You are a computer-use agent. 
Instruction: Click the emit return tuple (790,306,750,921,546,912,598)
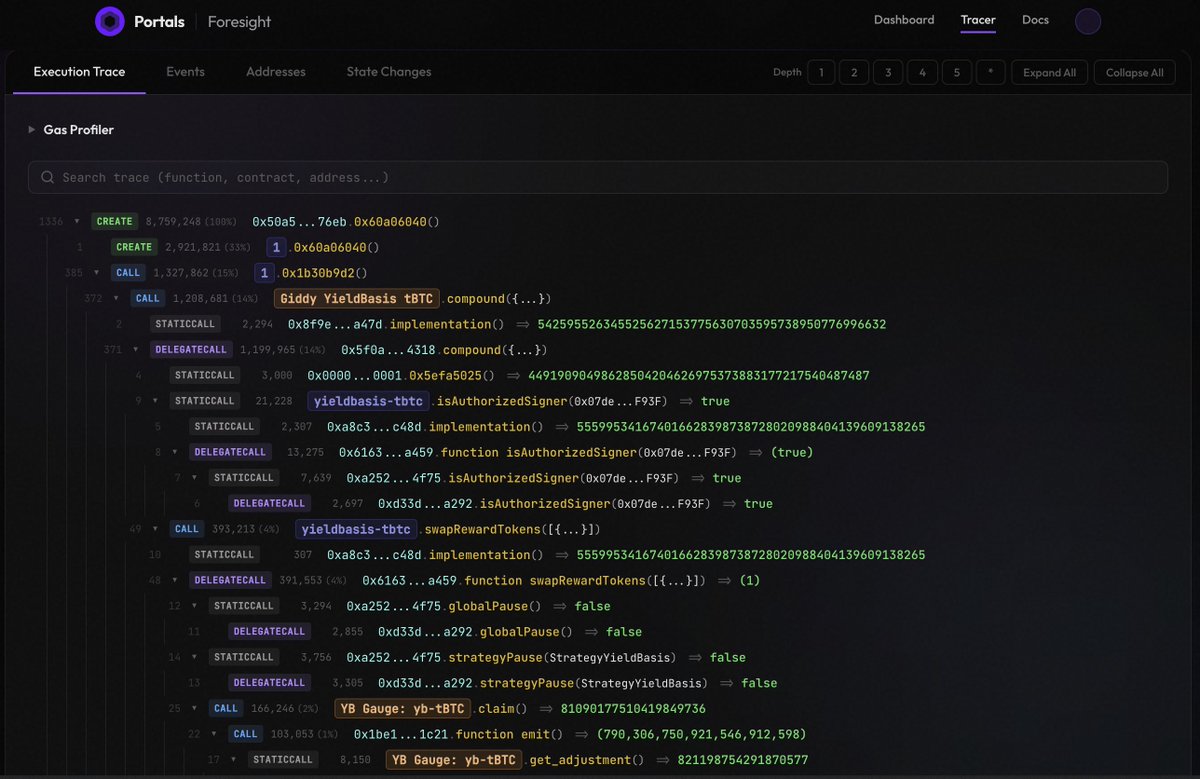coord(701,734)
